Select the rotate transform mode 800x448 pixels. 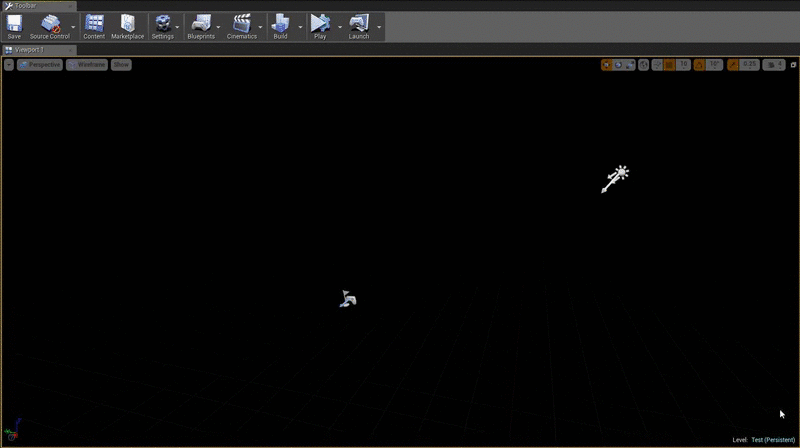[618, 65]
